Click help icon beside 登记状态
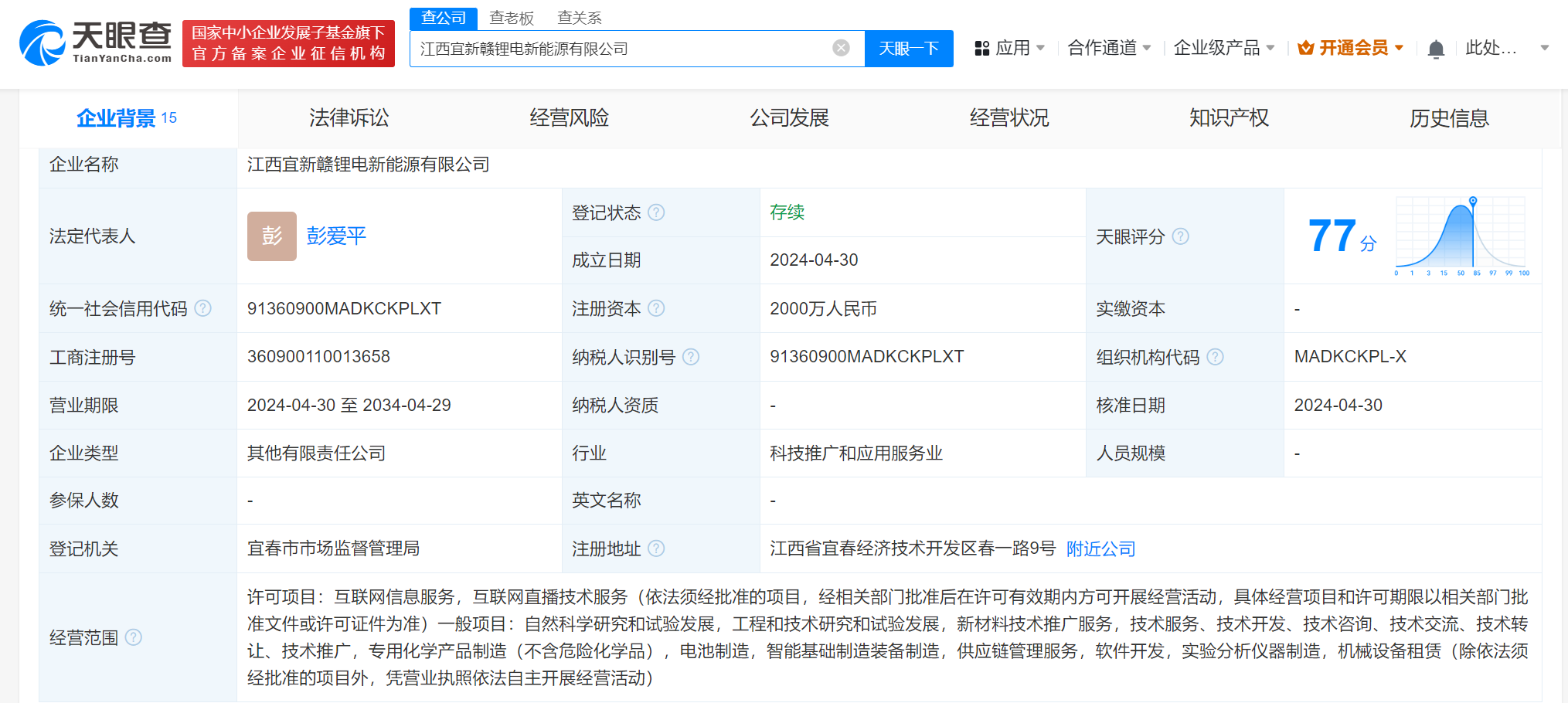The width and height of the screenshot is (1568, 703). (656, 212)
